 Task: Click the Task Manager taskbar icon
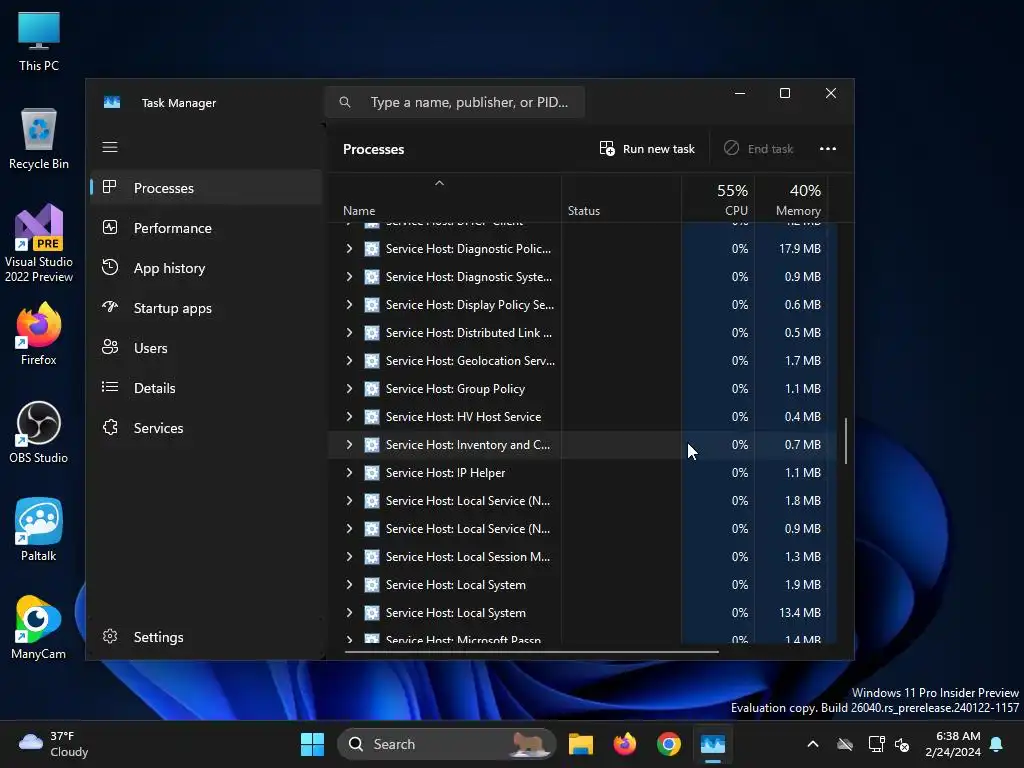[x=712, y=744]
